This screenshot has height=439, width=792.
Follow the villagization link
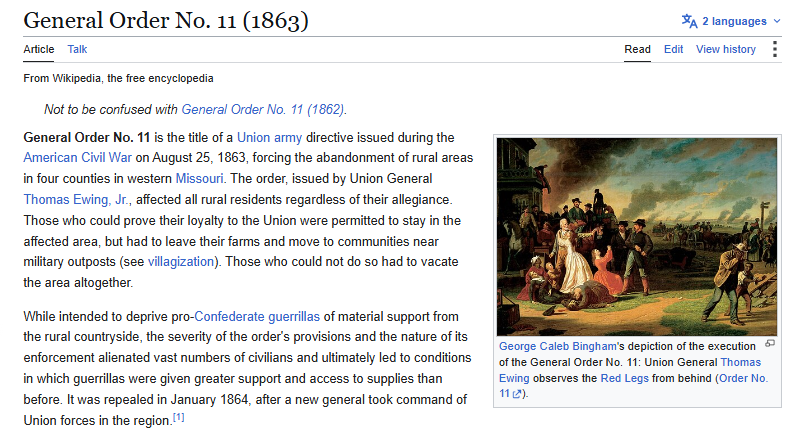point(181,262)
